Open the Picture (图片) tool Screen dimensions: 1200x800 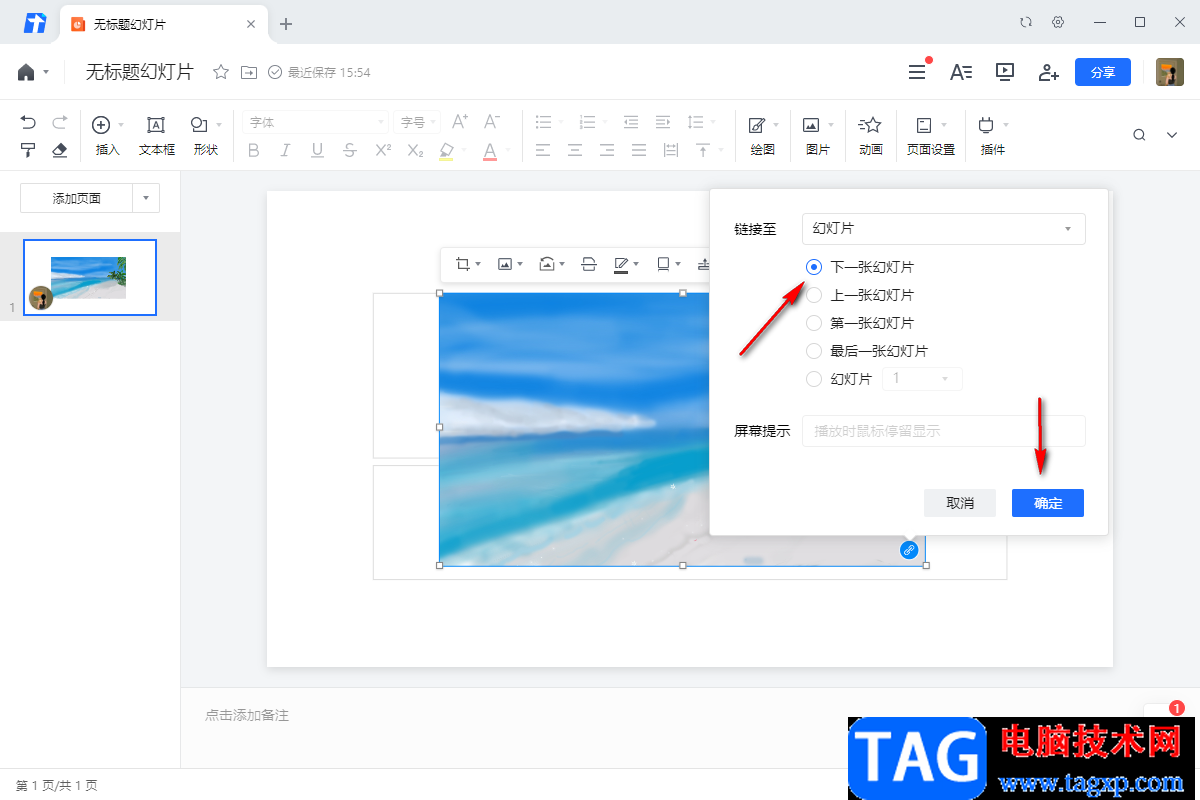[x=817, y=136]
